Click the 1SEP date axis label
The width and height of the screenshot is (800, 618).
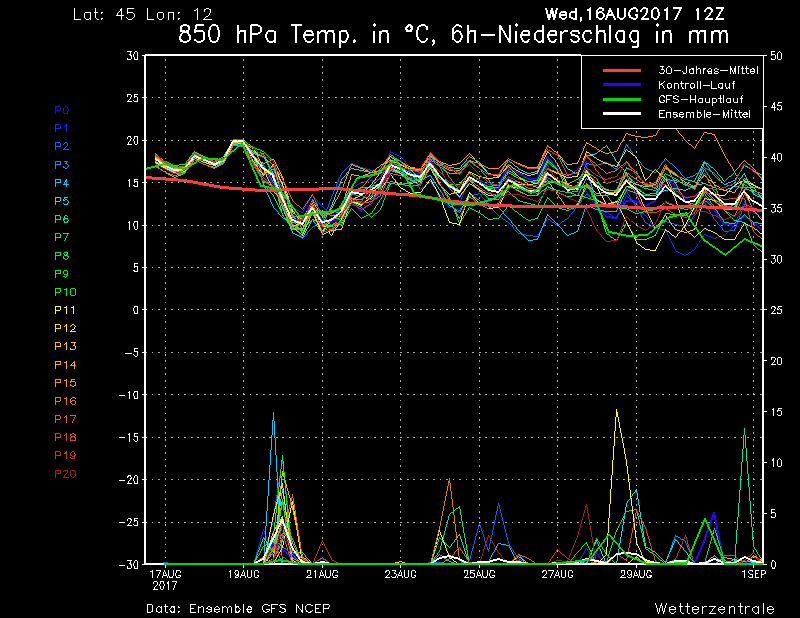pyautogui.click(x=752, y=574)
